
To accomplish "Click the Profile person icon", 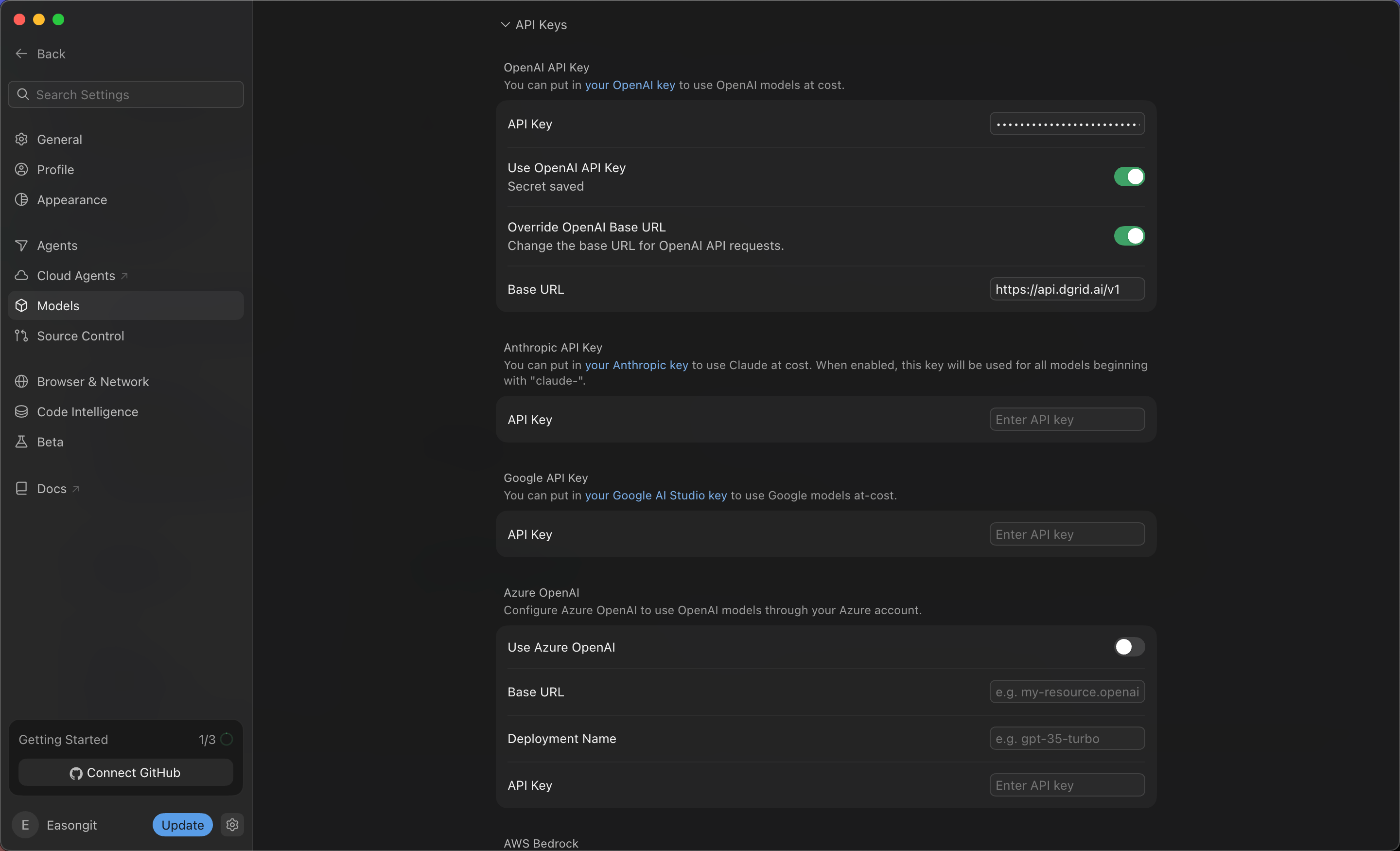I will pyautogui.click(x=21, y=169).
